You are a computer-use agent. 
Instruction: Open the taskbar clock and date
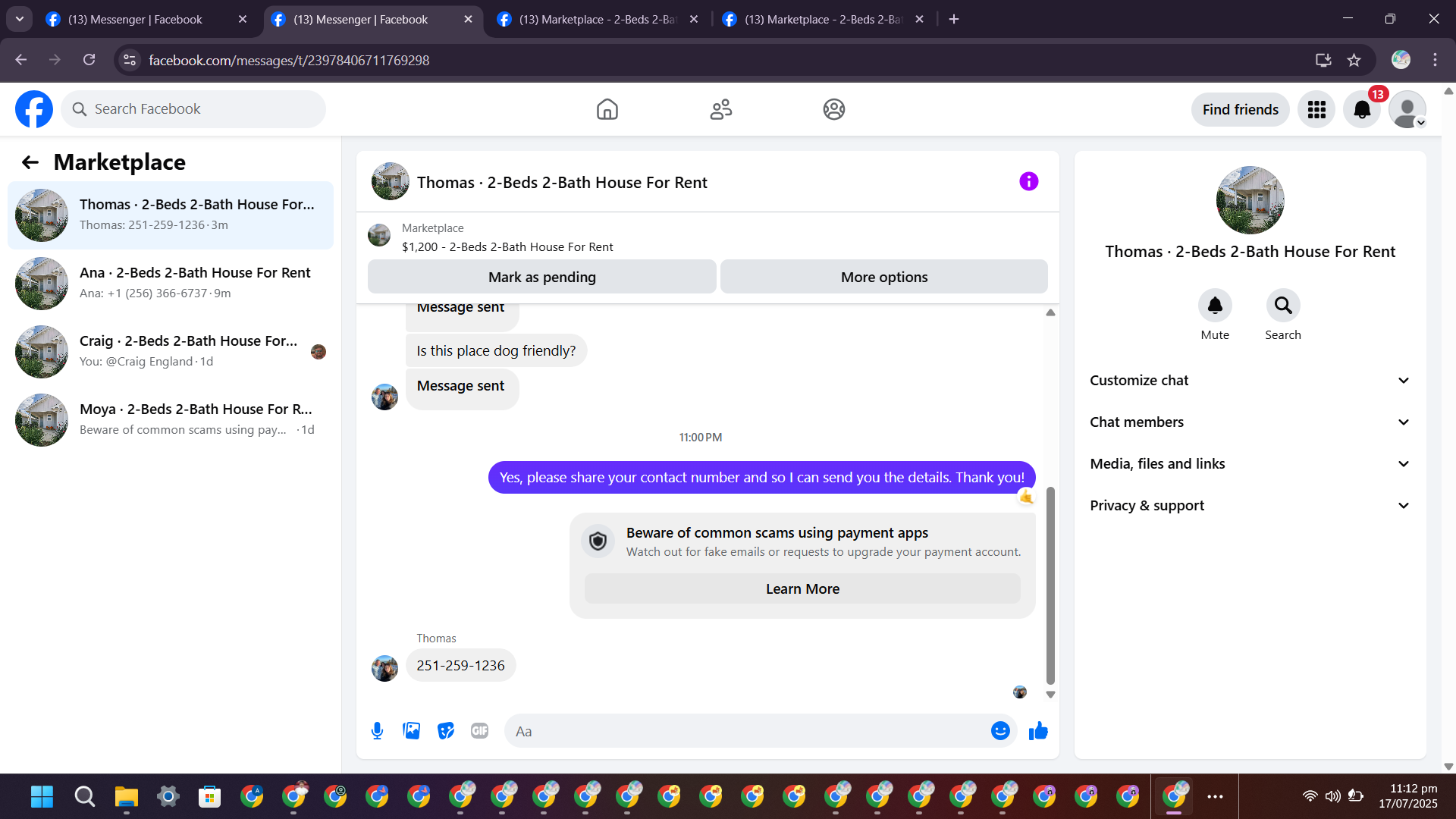tap(1408, 796)
